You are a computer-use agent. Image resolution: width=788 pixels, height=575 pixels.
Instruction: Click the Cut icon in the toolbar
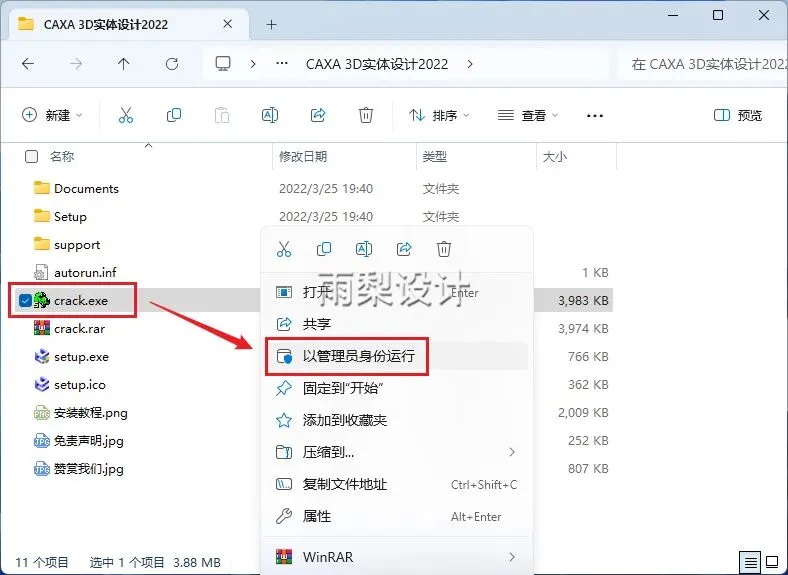[126, 115]
